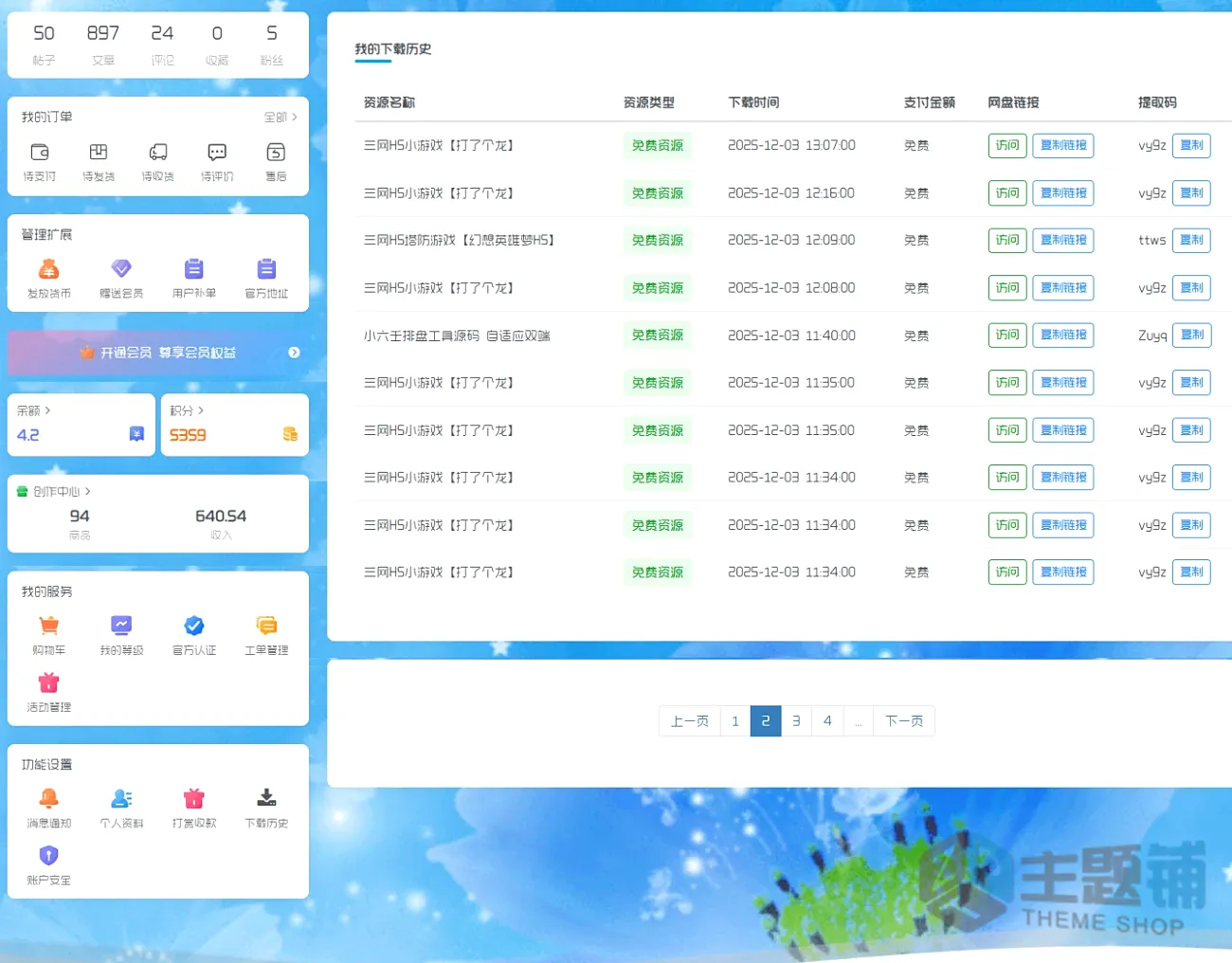Open the 账户安全 account security shield icon
The width and height of the screenshot is (1232, 963).
49,855
